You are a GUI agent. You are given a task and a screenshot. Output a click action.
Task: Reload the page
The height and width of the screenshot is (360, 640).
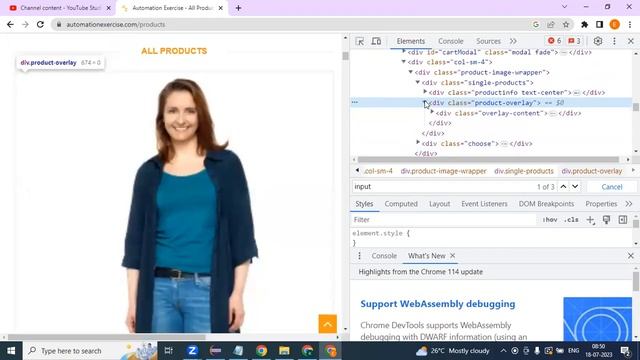40,24
